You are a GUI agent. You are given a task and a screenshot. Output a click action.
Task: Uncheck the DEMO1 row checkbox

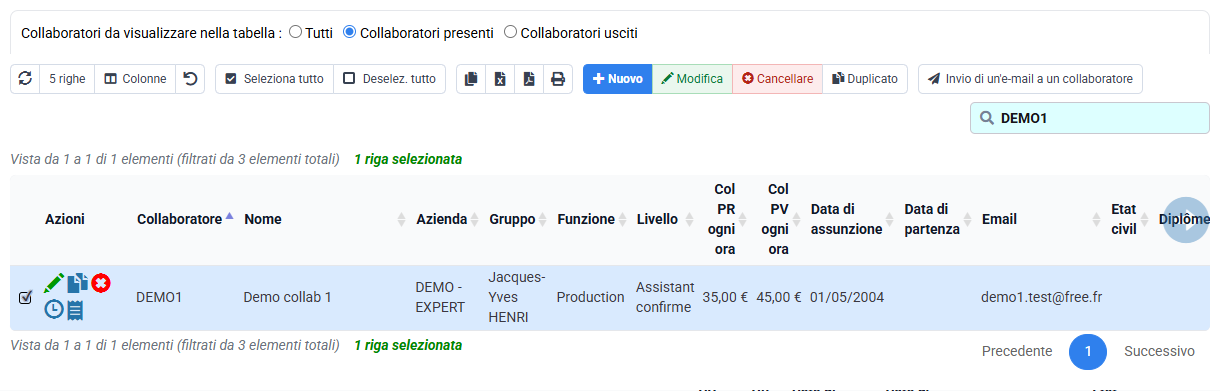pyautogui.click(x=26, y=297)
